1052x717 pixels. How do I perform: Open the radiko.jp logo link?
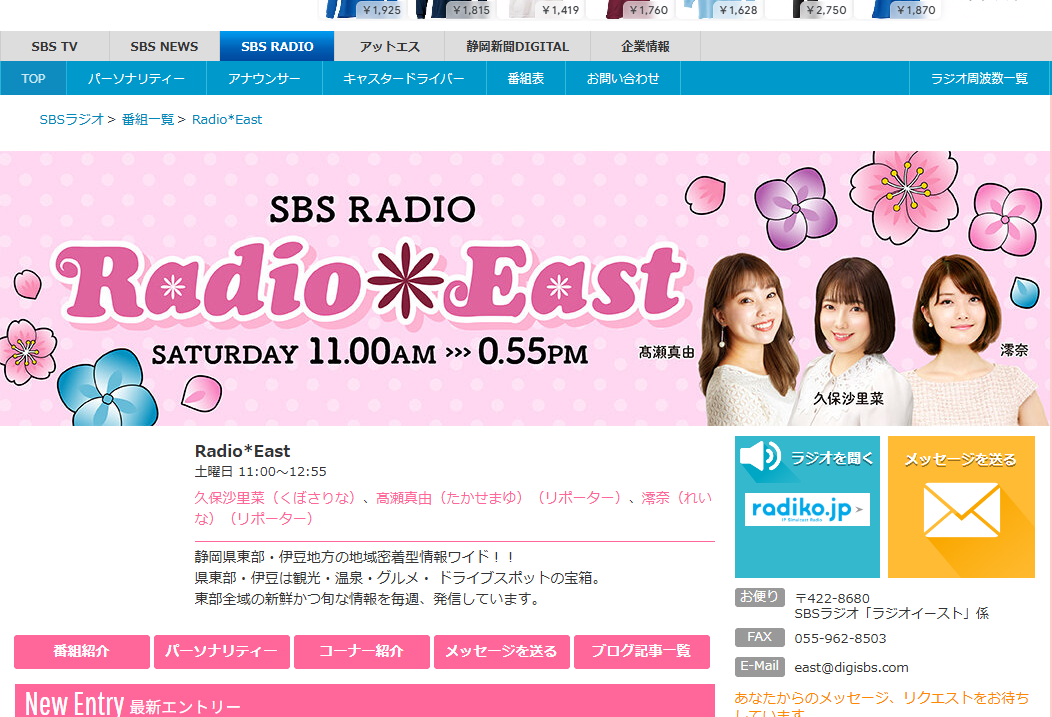[807, 509]
